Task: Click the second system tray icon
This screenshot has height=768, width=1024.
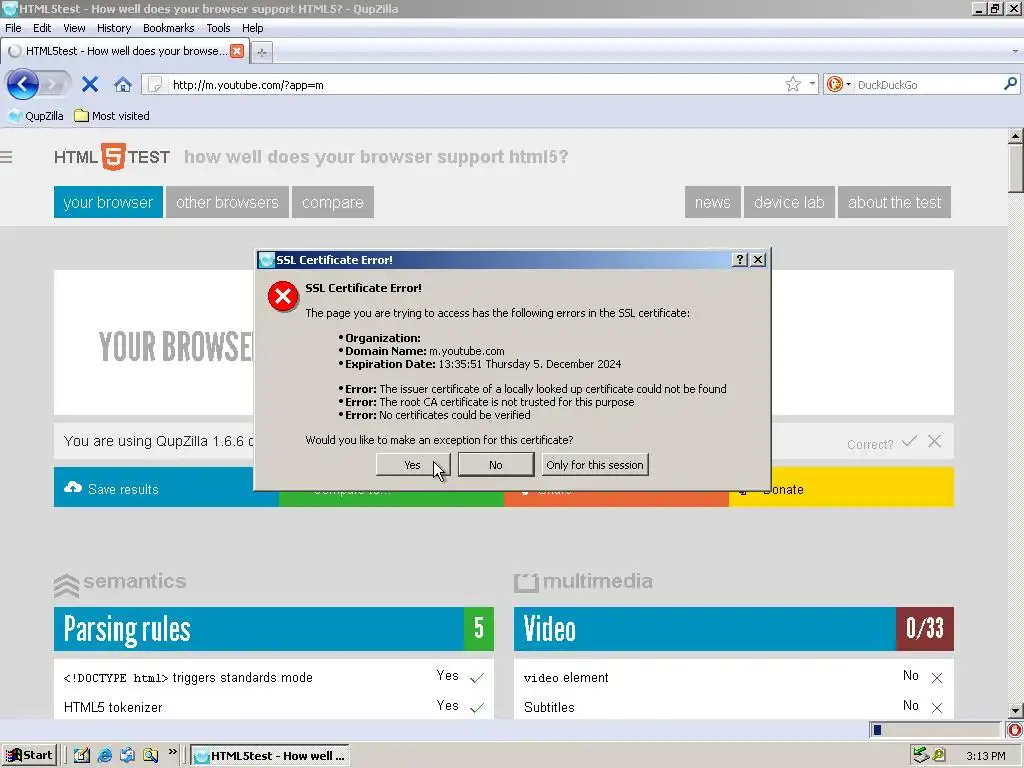Action: click(939, 756)
